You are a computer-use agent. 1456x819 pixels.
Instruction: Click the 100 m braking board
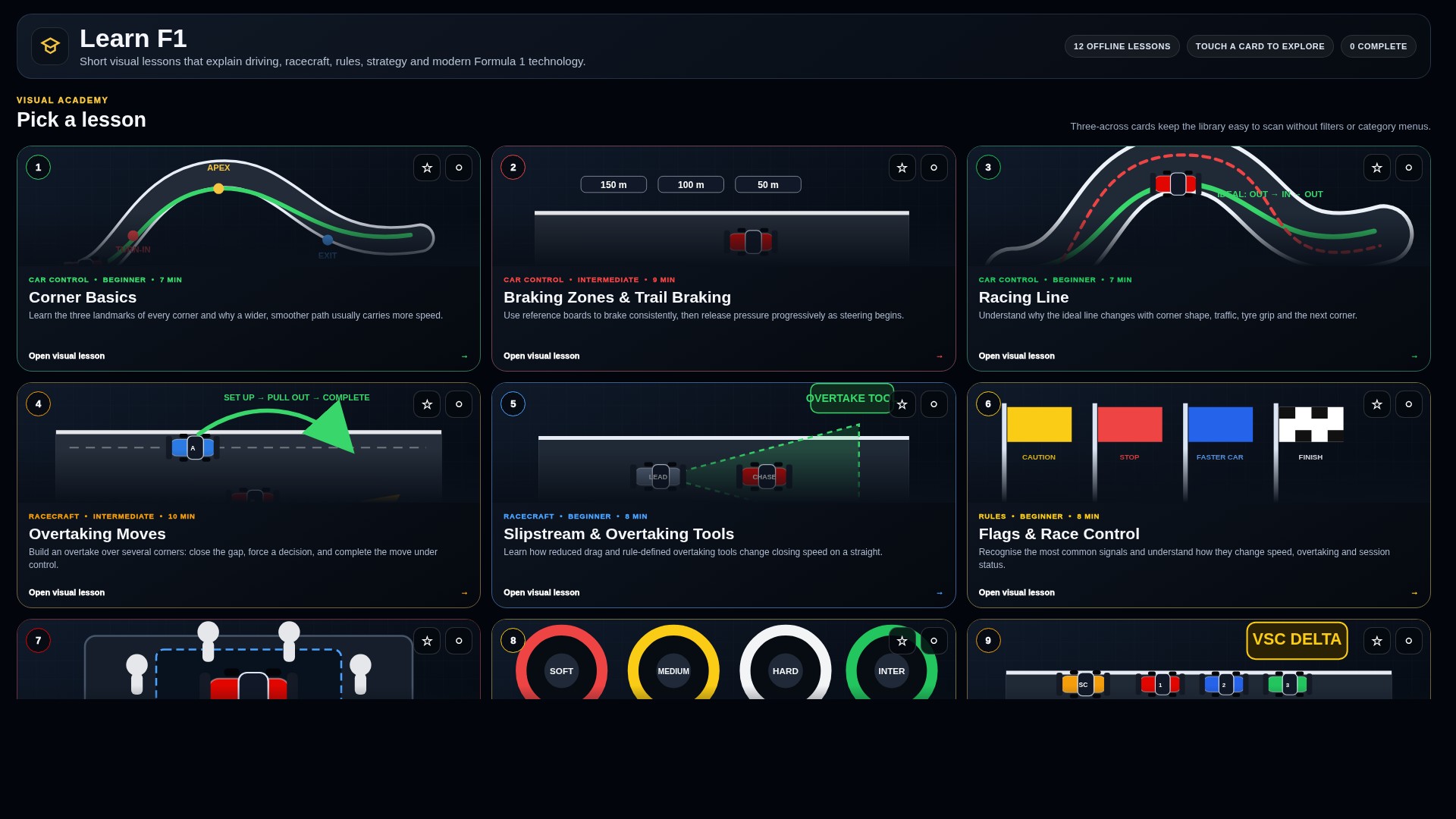[691, 185]
